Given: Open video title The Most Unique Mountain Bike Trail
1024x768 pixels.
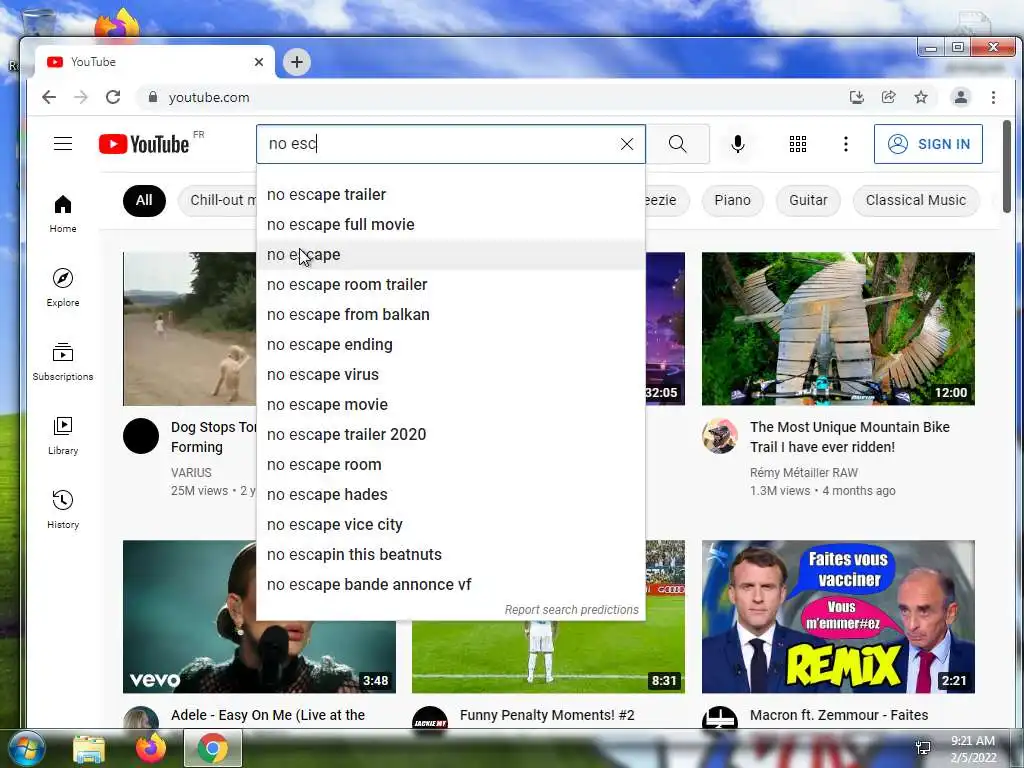Looking at the screenshot, I should pos(850,437).
